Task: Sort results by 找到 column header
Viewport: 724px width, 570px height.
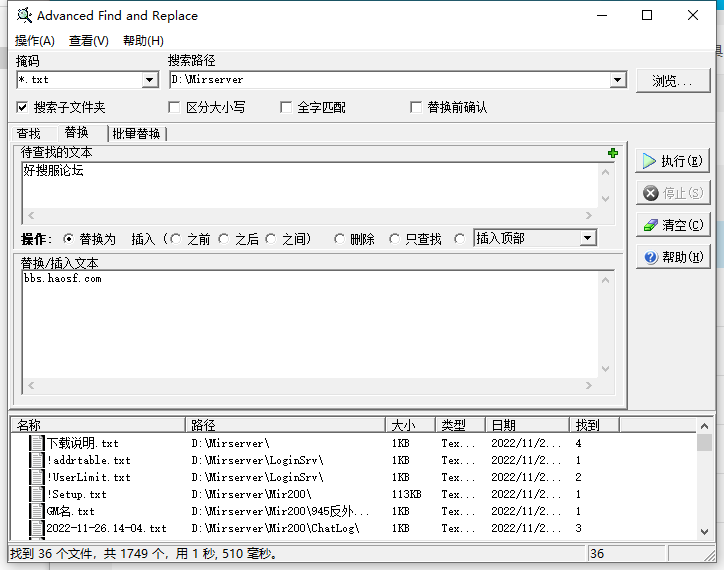Action: pyautogui.click(x=595, y=425)
